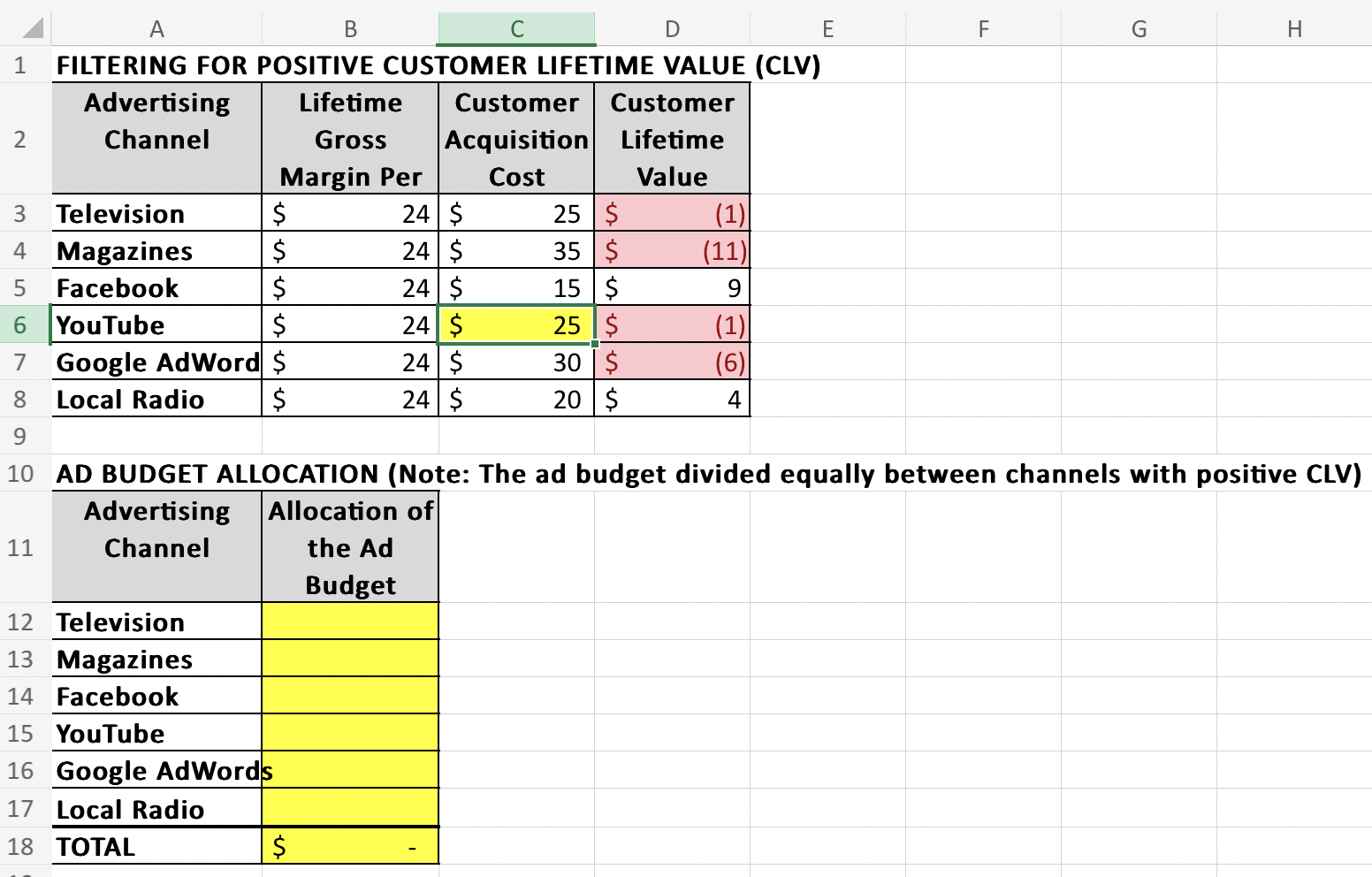Click Google AdWords' yellow budget allocation cell
1372x877 pixels.
click(x=350, y=770)
